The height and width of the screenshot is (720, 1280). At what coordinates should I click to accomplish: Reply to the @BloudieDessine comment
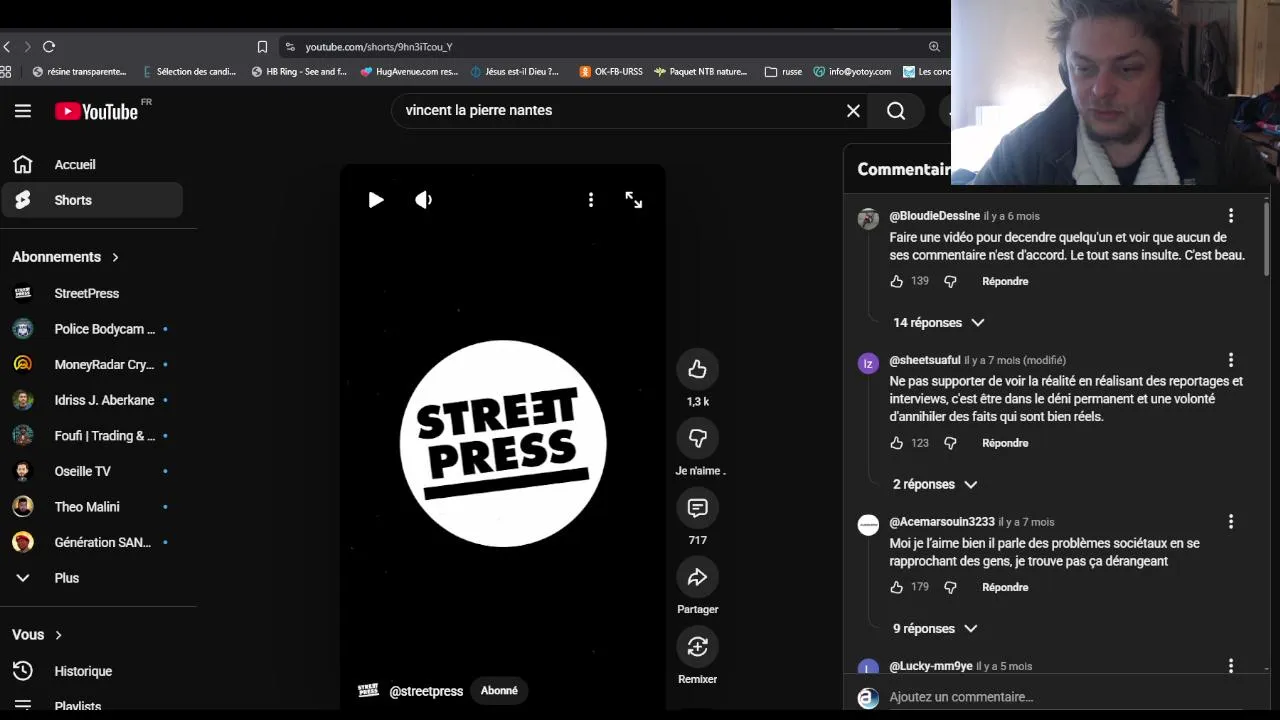1005,282
